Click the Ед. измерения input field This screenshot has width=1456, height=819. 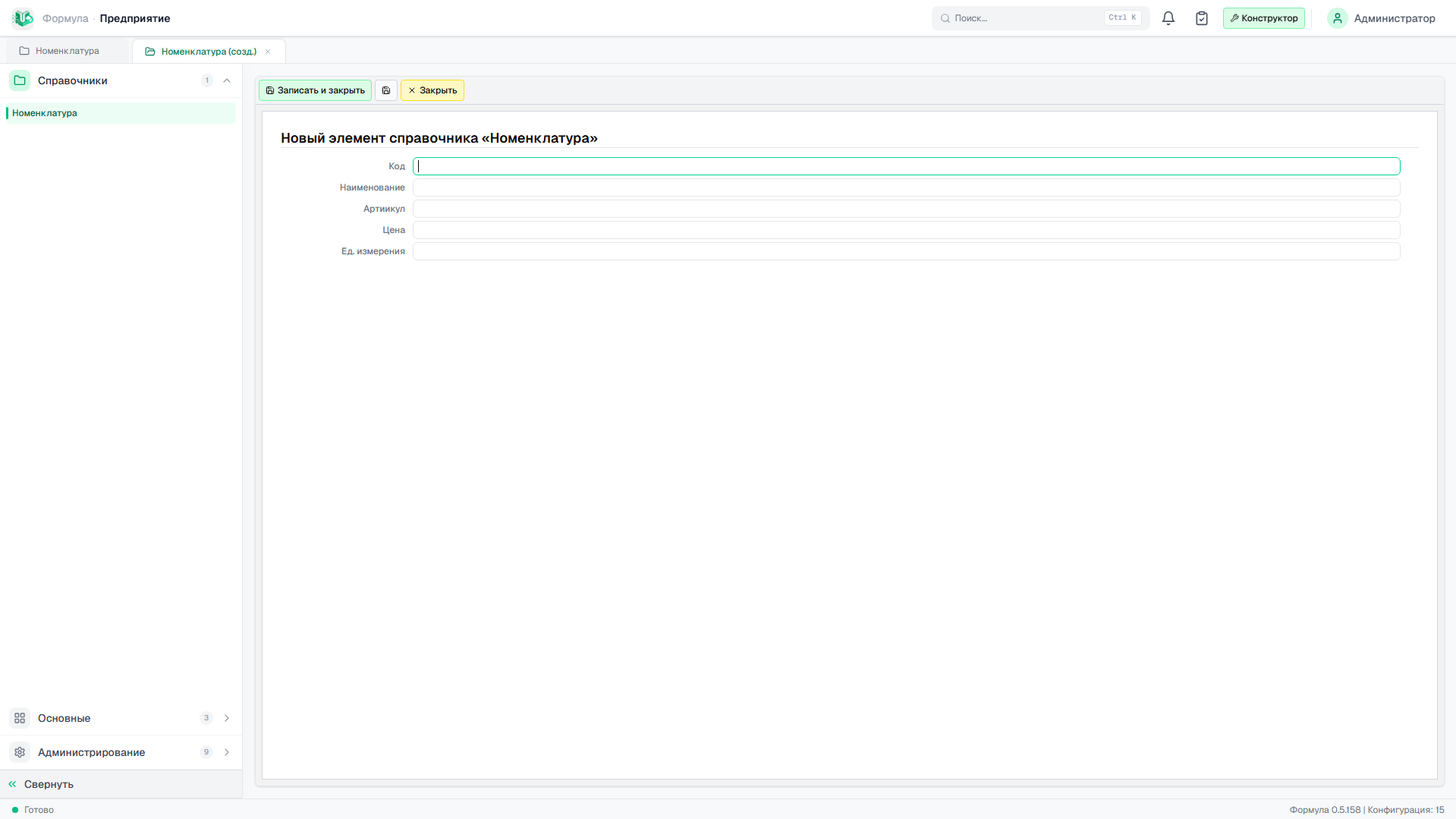[906, 251]
